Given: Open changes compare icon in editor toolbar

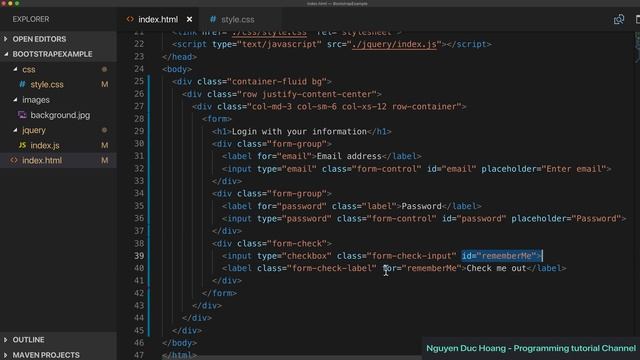Looking at the screenshot, I should click(619, 19).
